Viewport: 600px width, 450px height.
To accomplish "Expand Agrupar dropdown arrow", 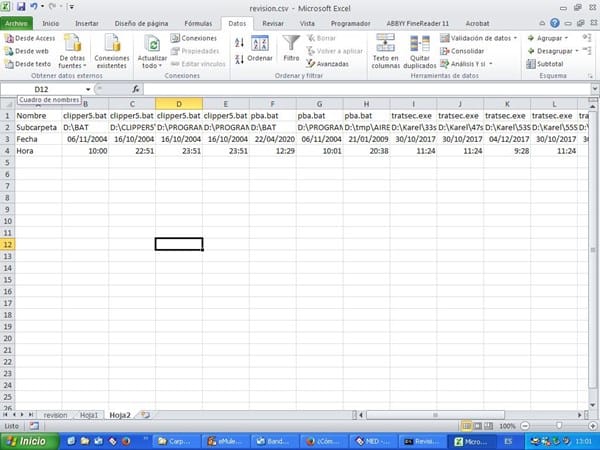I will [566, 38].
